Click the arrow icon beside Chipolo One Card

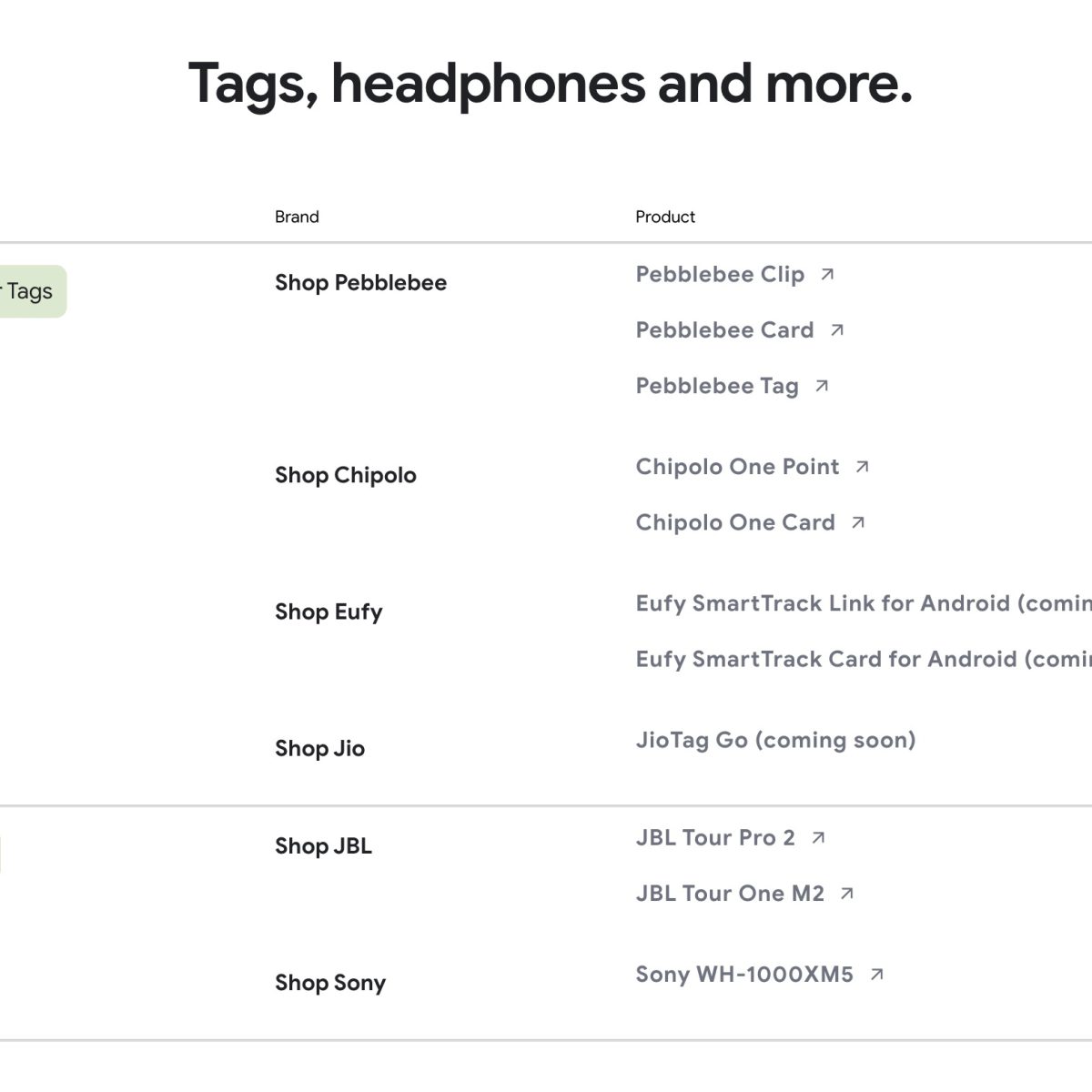click(x=857, y=522)
